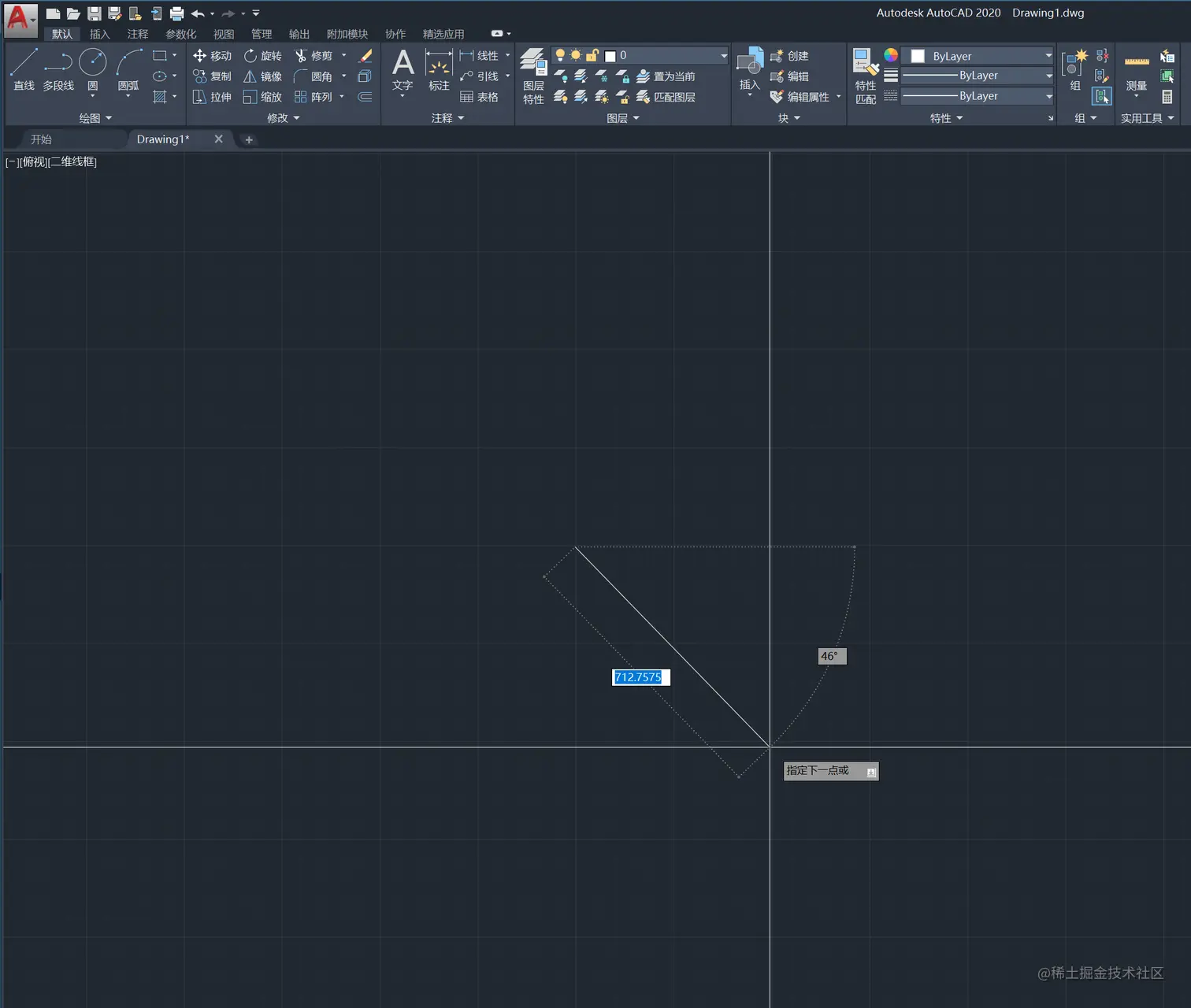1191x1008 pixels.
Task: Switch to the 开始 file tab
Action: point(41,139)
